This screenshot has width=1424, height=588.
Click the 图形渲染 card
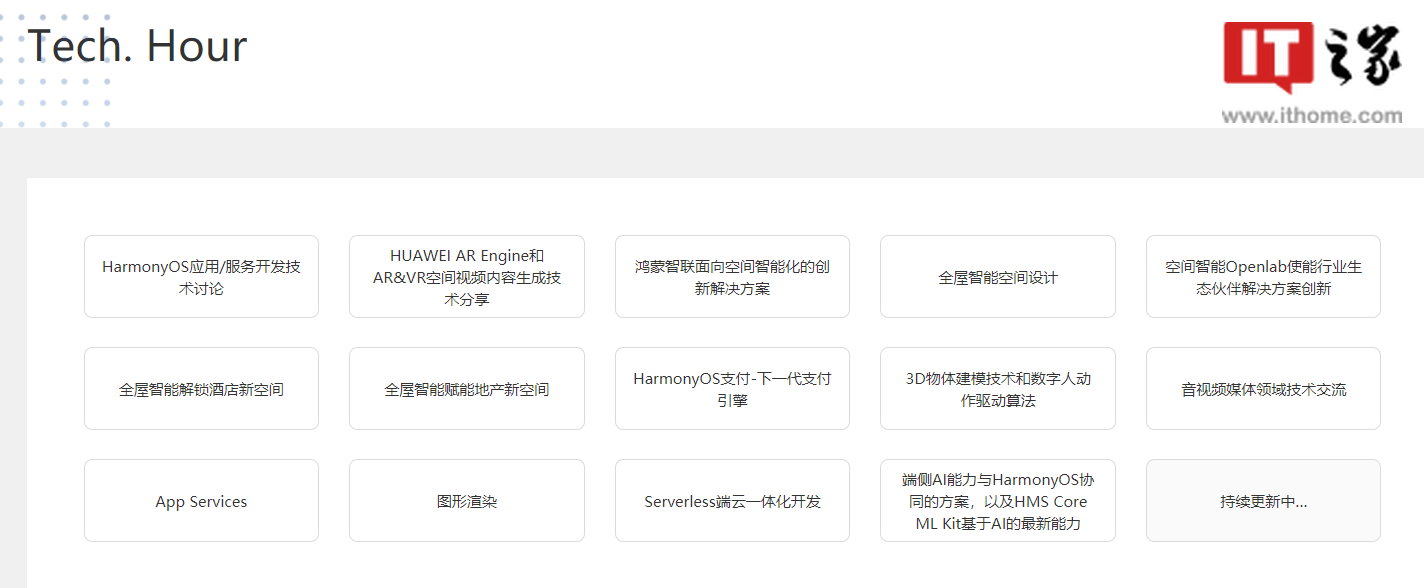[467, 501]
